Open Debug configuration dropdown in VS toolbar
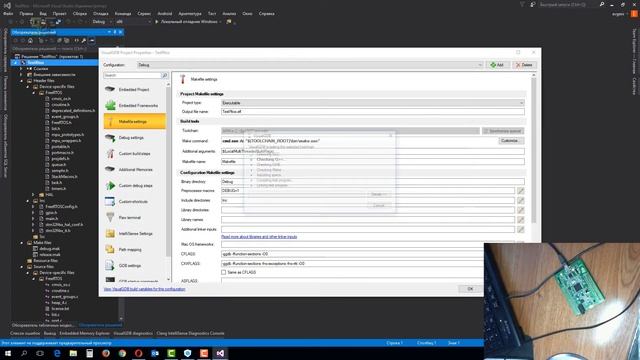640x360 pixels. point(101,22)
